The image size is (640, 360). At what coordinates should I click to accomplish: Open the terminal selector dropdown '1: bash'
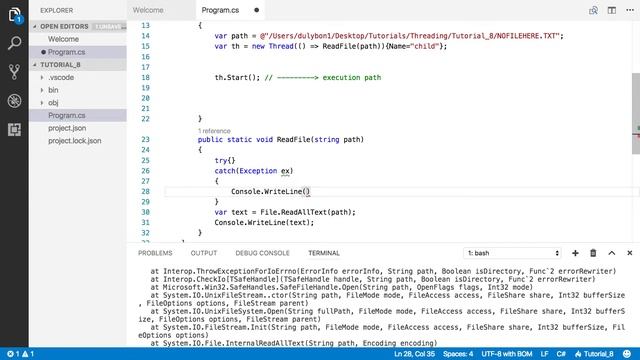512,253
